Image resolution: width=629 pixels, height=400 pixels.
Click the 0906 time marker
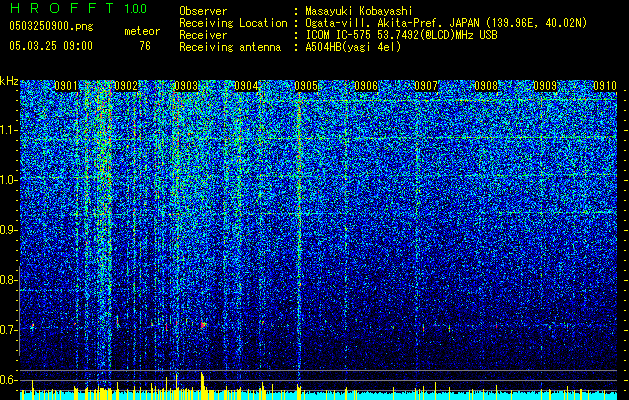click(366, 86)
